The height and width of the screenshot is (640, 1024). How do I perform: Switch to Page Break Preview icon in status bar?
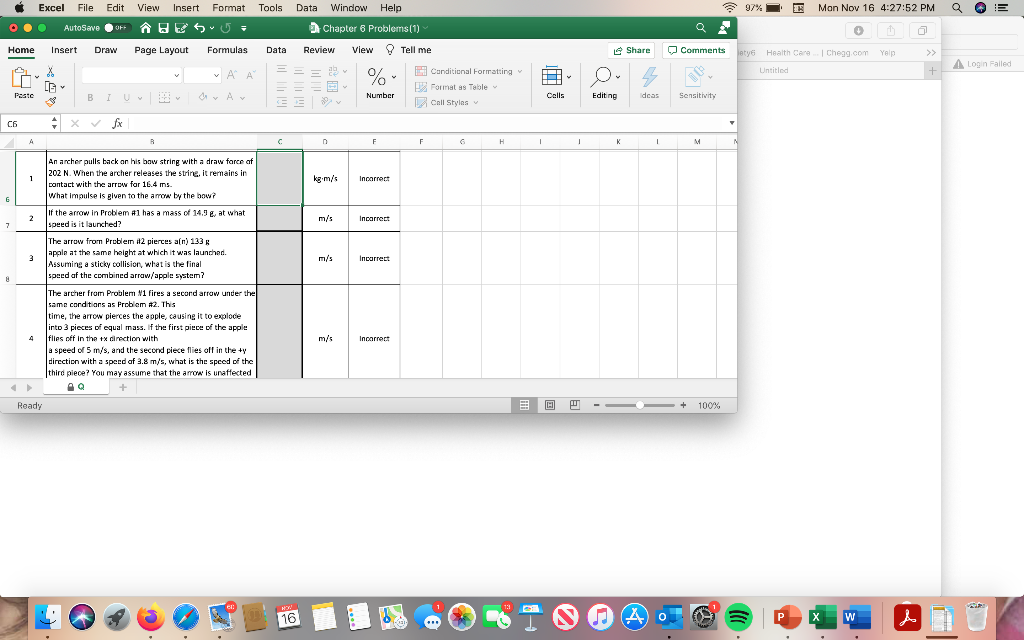575,406
